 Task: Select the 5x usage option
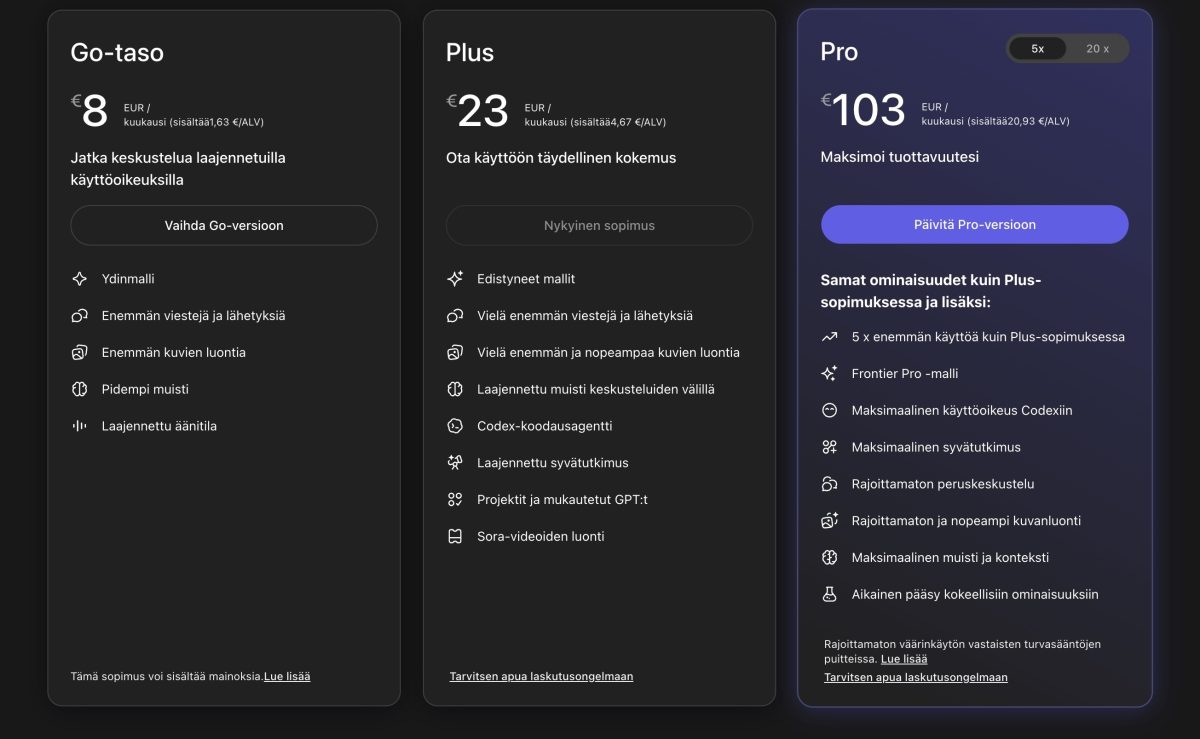[1037, 48]
